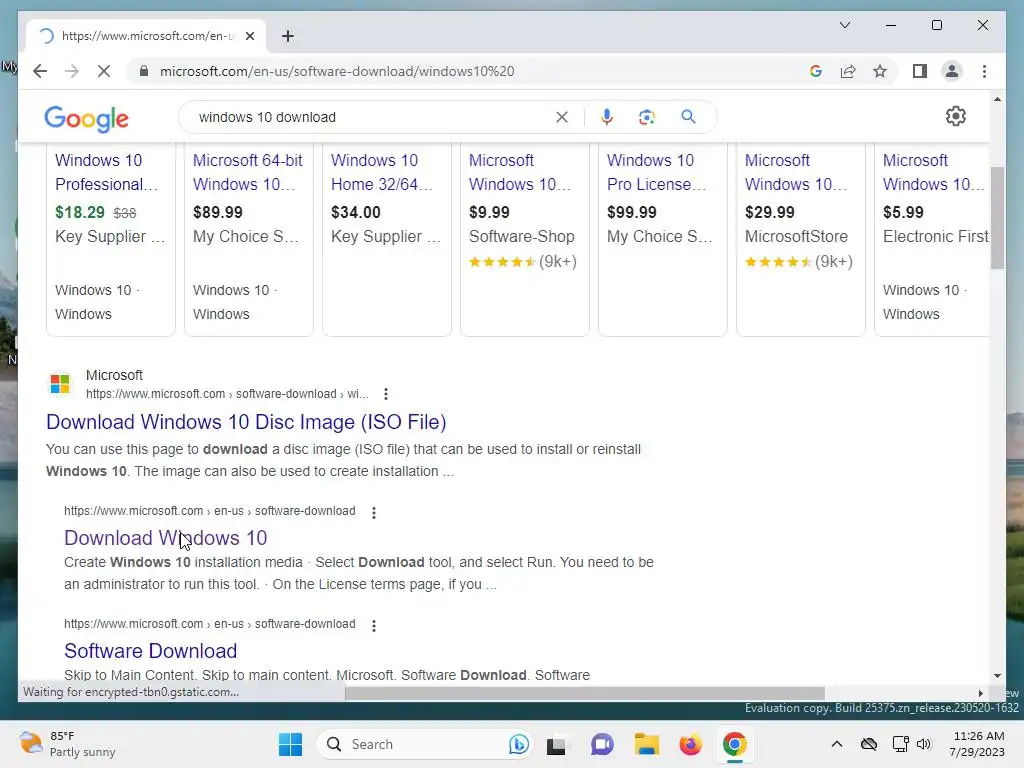Open the weather widget showing 85°F
Screen dimensions: 1024x768
[x=67, y=744]
